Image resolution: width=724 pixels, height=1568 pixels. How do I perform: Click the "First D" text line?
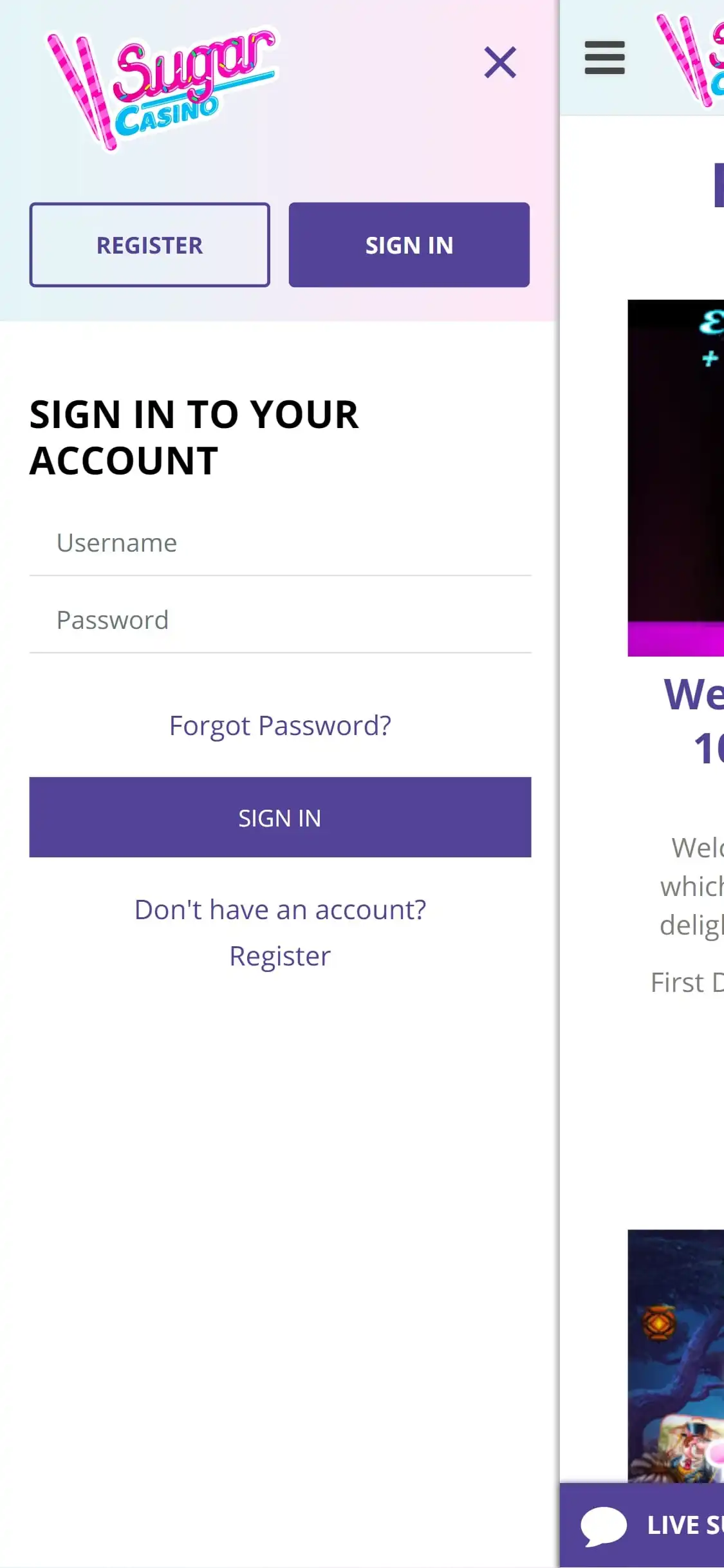pos(687,983)
